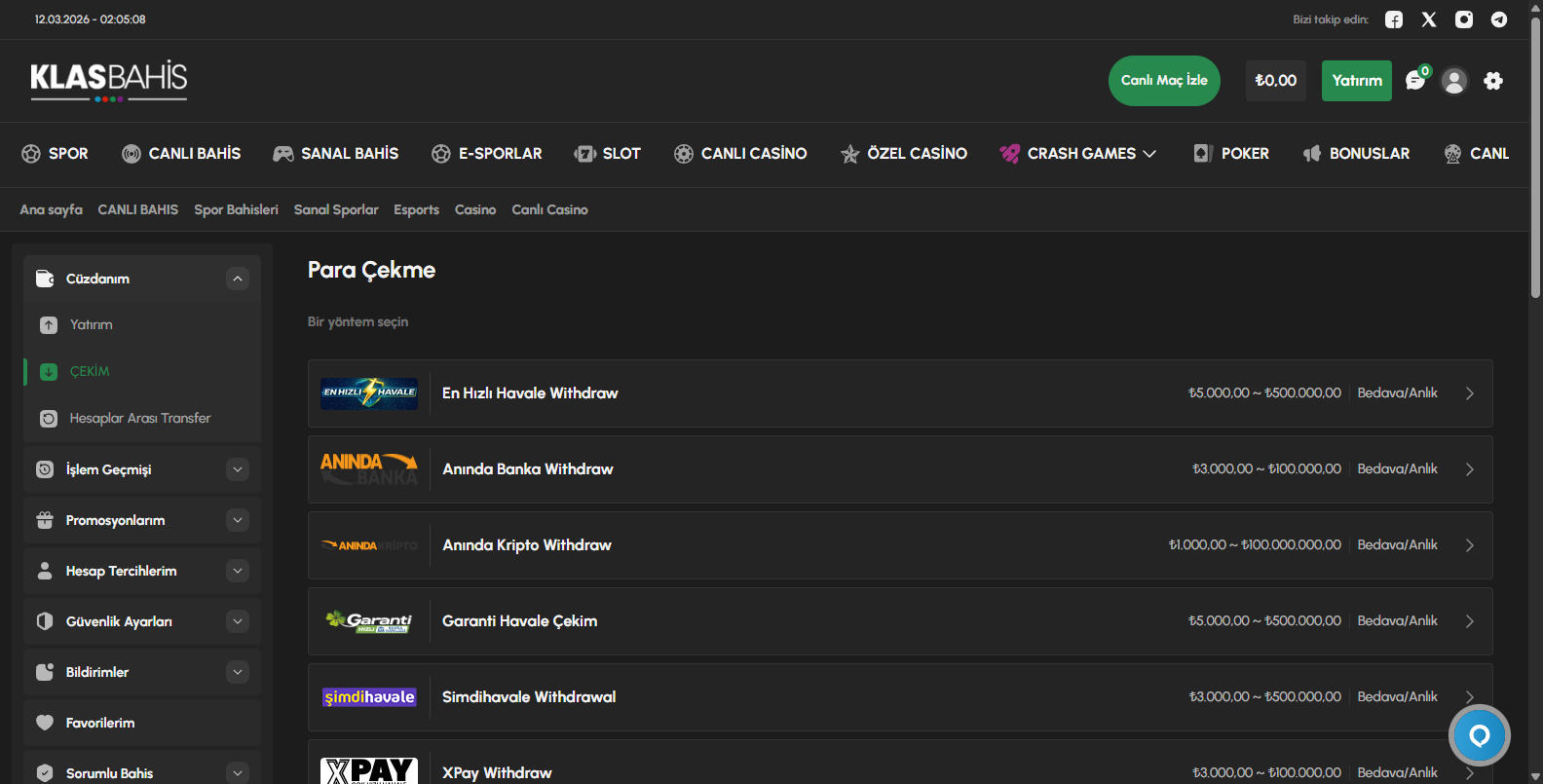The image size is (1543, 784).
Task: Choose Simdihavale Withdrawal method
Action: [x=900, y=697]
